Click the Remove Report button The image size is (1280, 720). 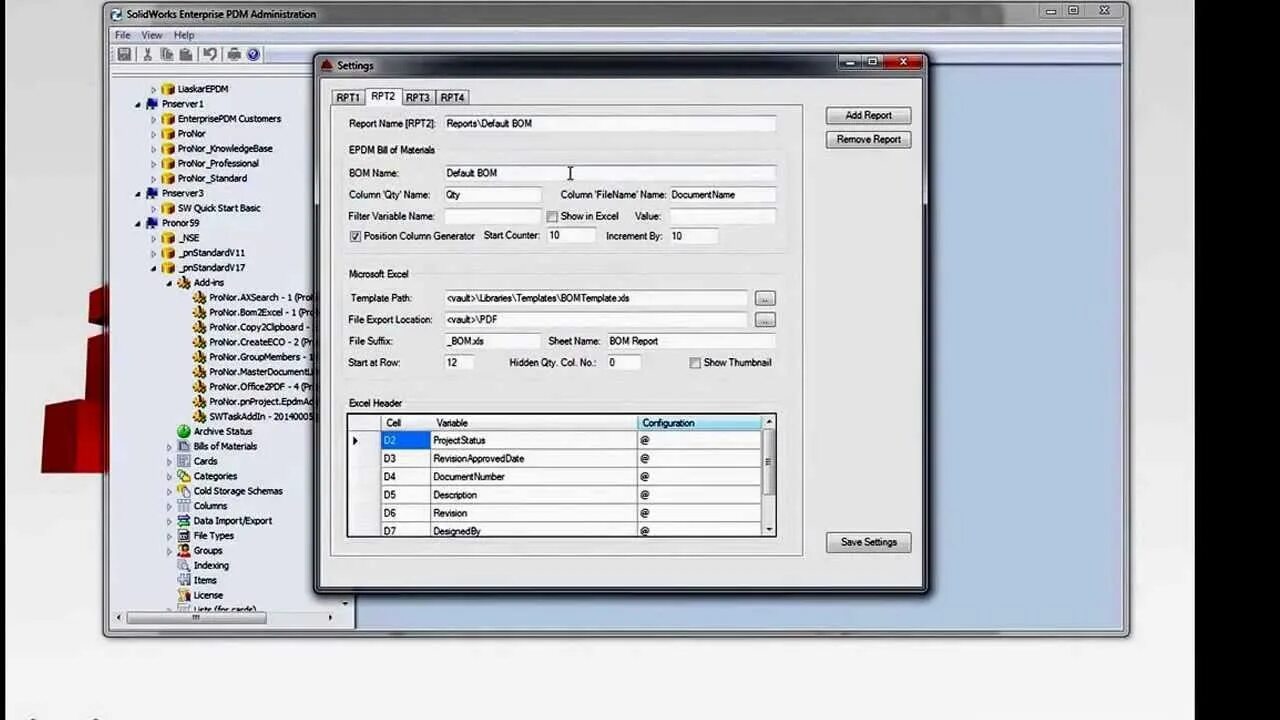[x=868, y=139]
